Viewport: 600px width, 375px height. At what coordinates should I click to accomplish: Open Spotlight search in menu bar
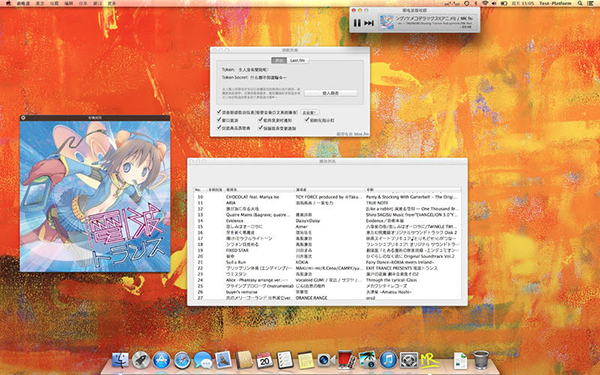click(x=580, y=3)
